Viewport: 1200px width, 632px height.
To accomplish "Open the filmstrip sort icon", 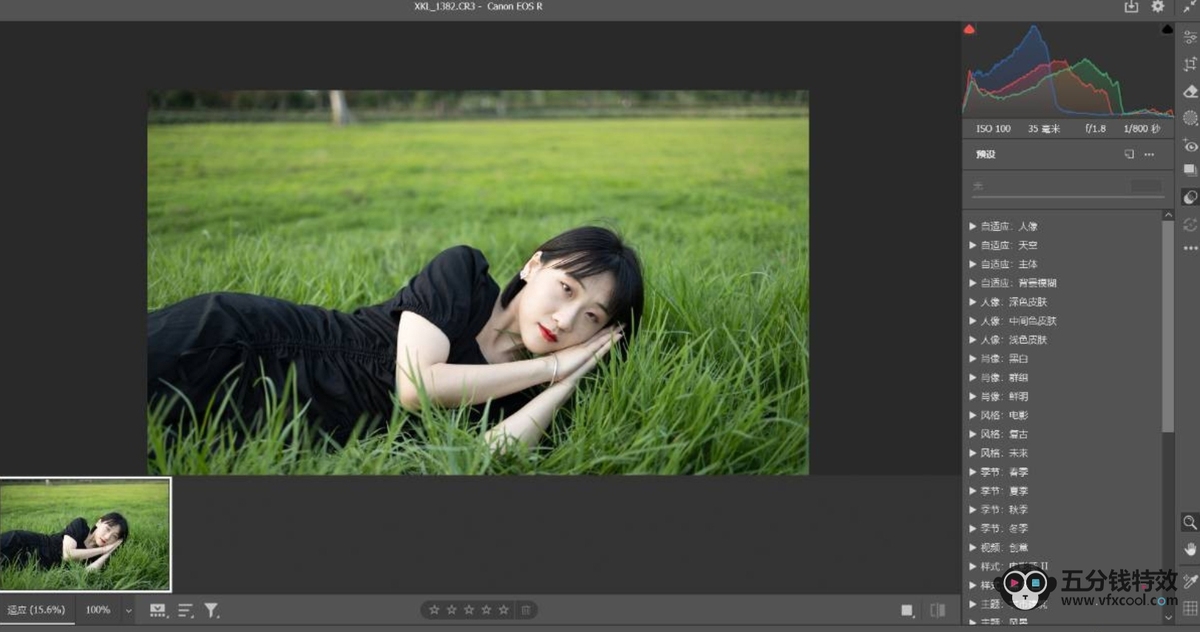I will pos(185,609).
